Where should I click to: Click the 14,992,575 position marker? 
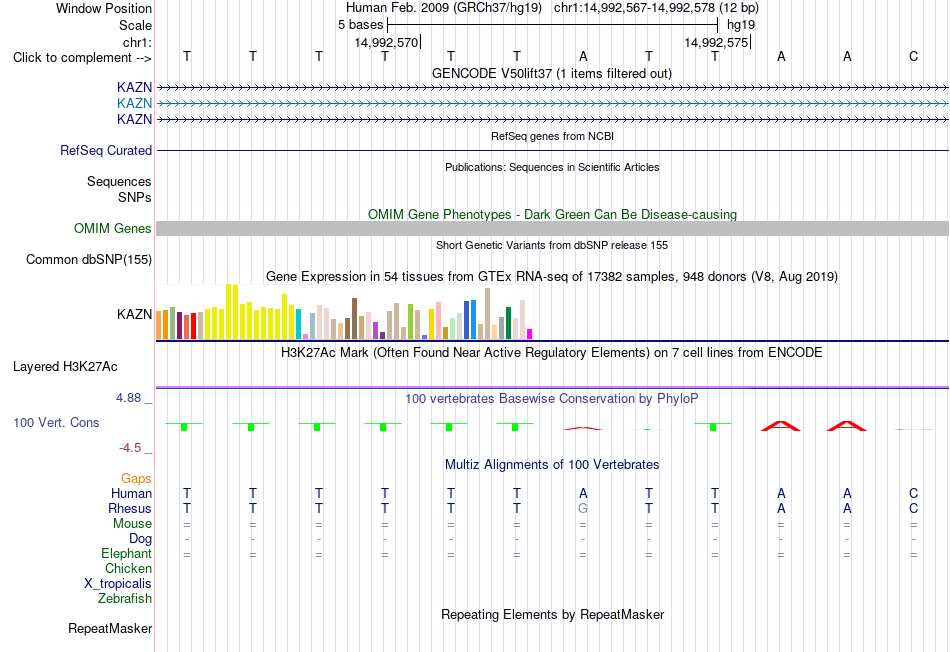[717, 42]
